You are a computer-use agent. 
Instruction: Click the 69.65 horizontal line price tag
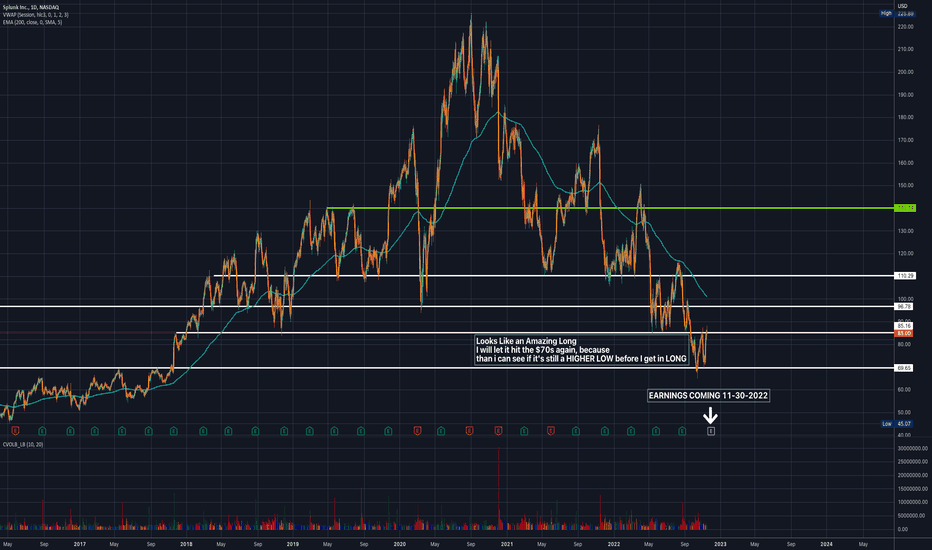[x=904, y=368]
